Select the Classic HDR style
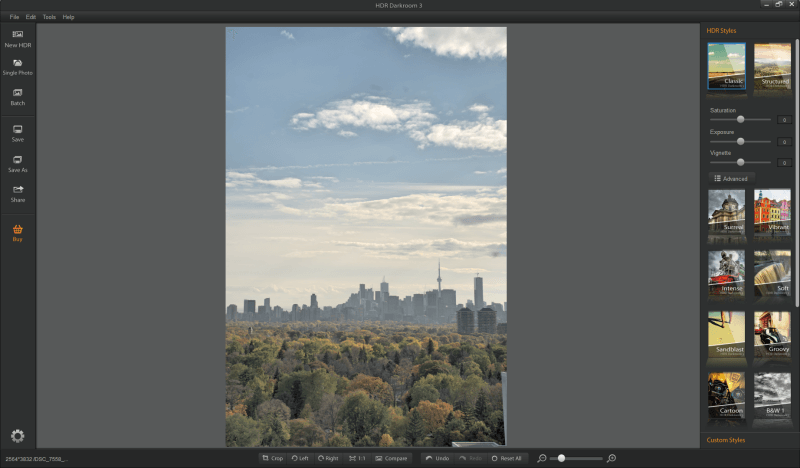 point(727,66)
